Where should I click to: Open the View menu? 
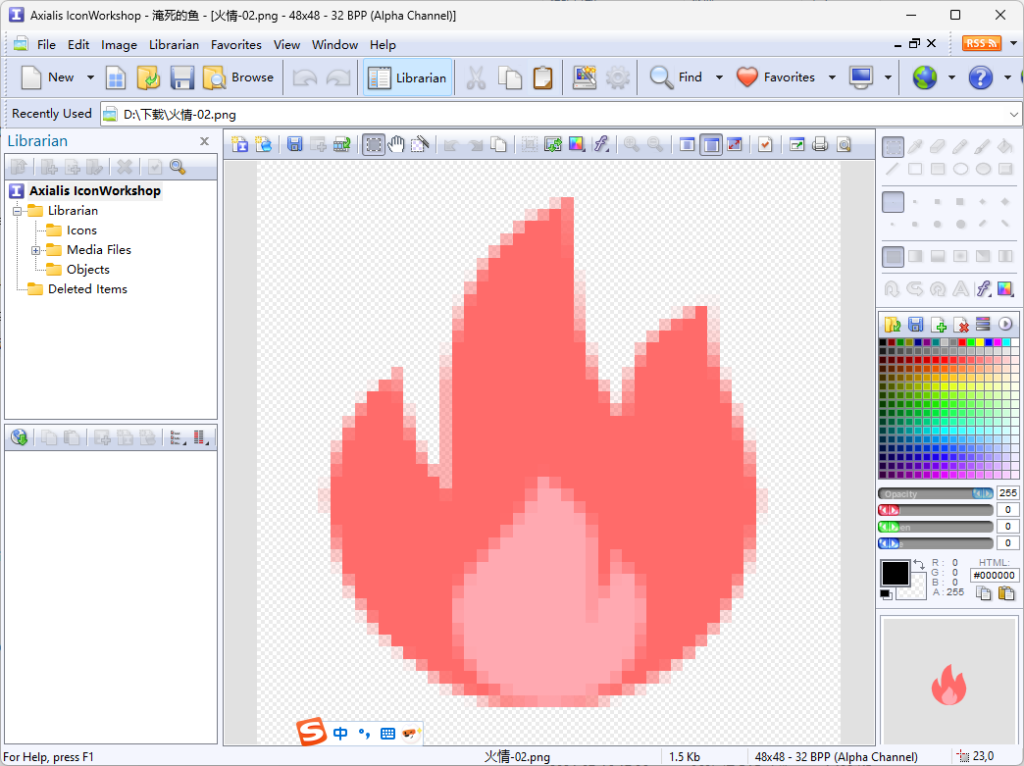click(287, 44)
